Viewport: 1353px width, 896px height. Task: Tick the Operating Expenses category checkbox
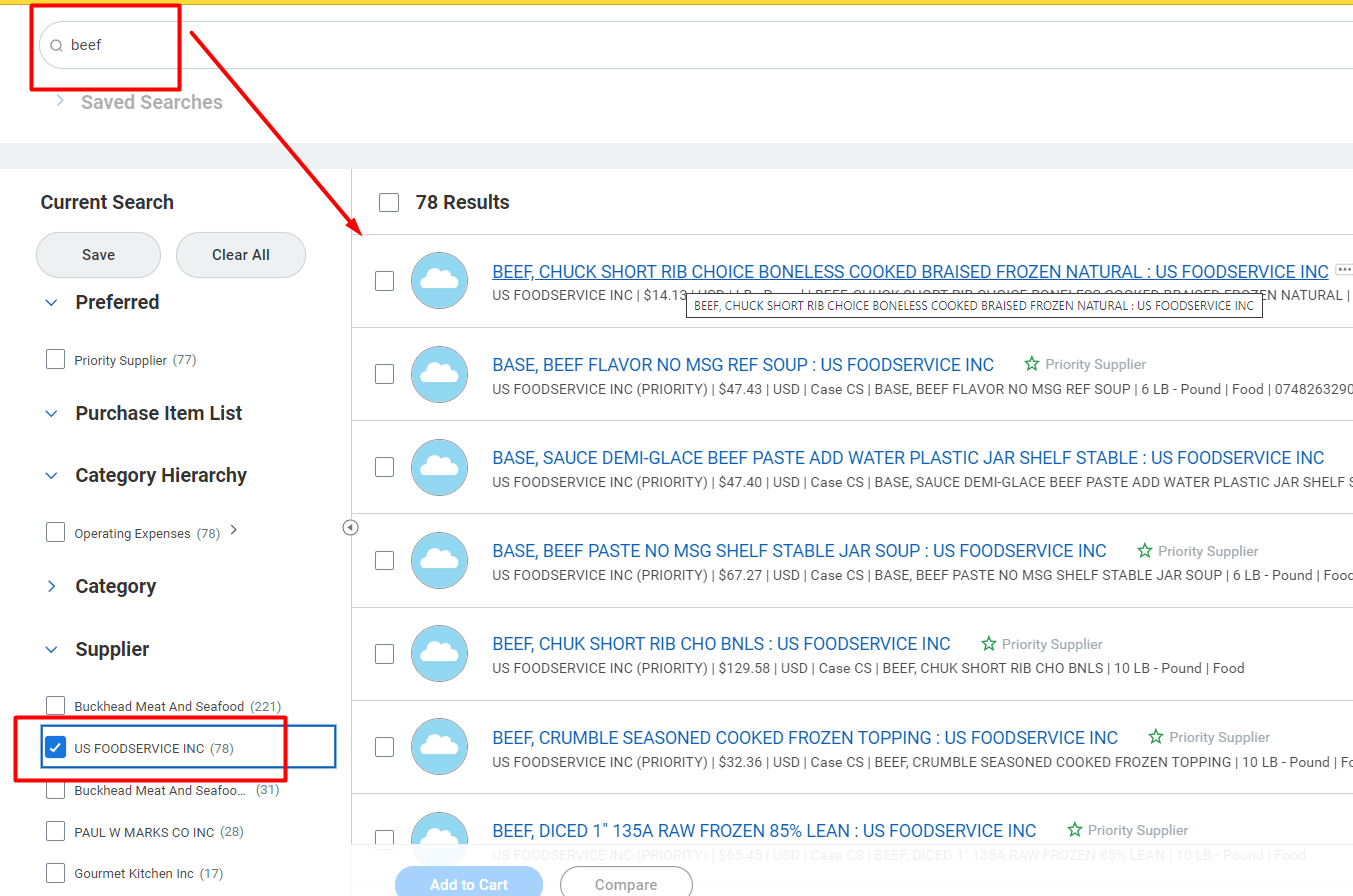coord(56,532)
